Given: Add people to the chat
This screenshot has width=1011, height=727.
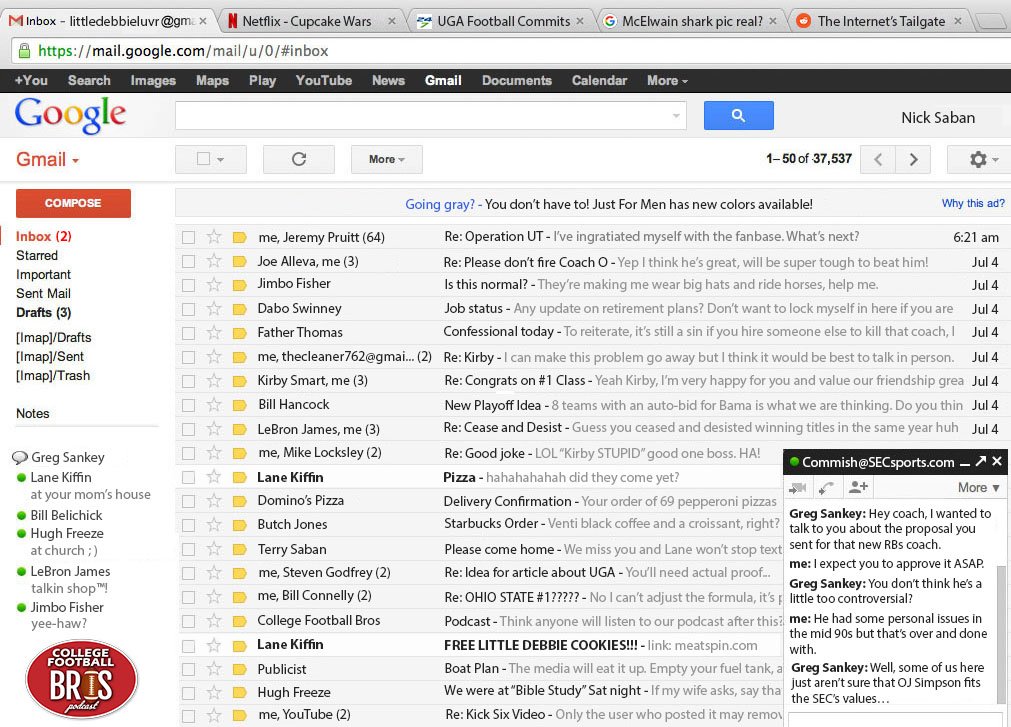Looking at the screenshot, I should tap(858, 487).
